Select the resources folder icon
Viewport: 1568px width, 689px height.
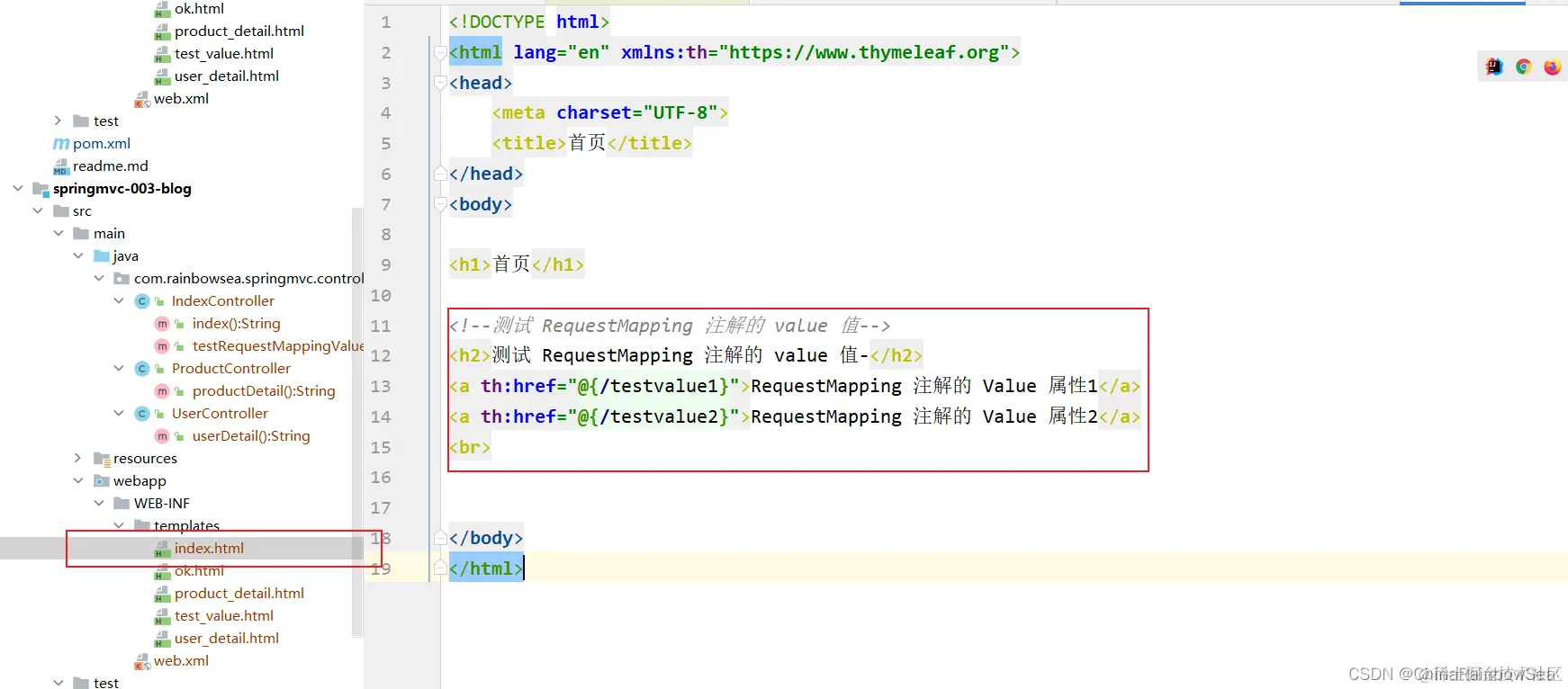(x=102, y=458)
